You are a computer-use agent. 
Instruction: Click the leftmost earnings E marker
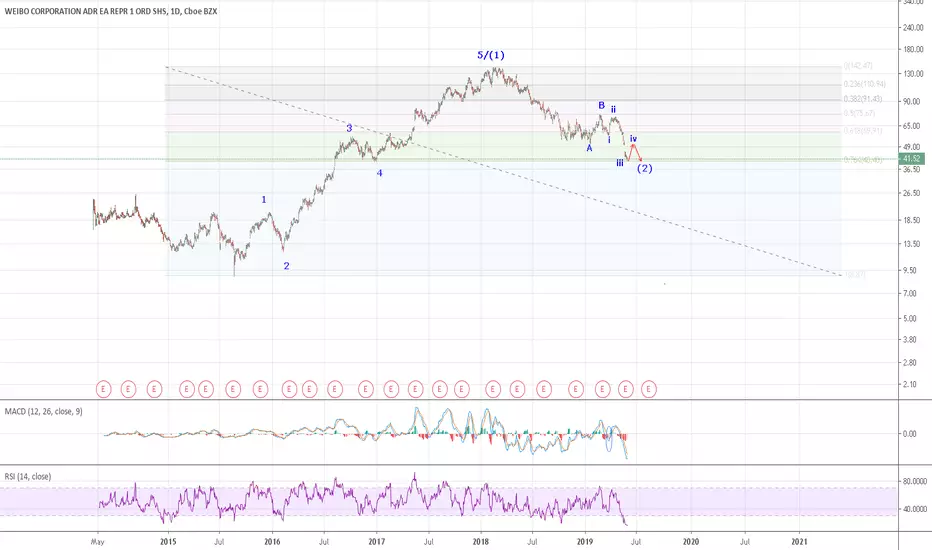pos(103,389)
